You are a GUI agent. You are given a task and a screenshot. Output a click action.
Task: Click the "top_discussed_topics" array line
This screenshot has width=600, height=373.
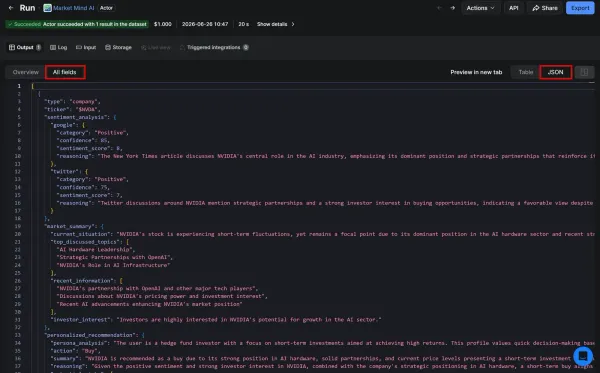pyautogui.click(x=90, y=242)
